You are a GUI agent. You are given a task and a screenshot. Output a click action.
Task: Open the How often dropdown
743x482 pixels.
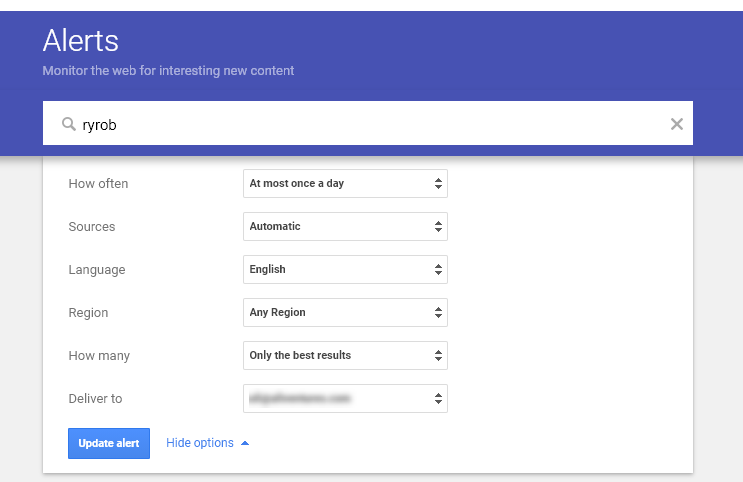click(345, 183)
